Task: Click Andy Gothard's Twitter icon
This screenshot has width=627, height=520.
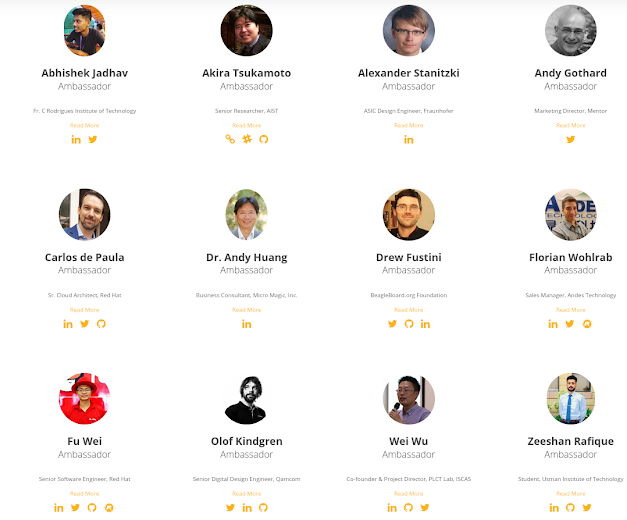Action: 571,139
